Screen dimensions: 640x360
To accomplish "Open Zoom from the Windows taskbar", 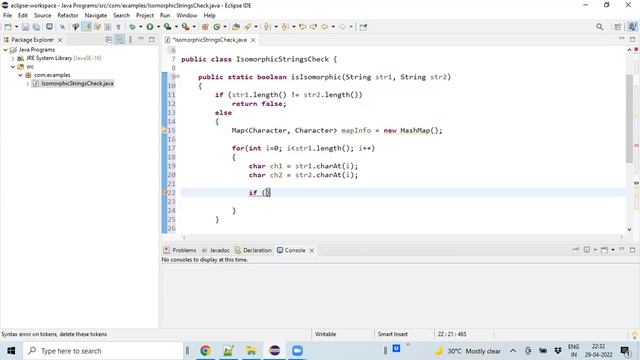I will [x=298, y=351].
